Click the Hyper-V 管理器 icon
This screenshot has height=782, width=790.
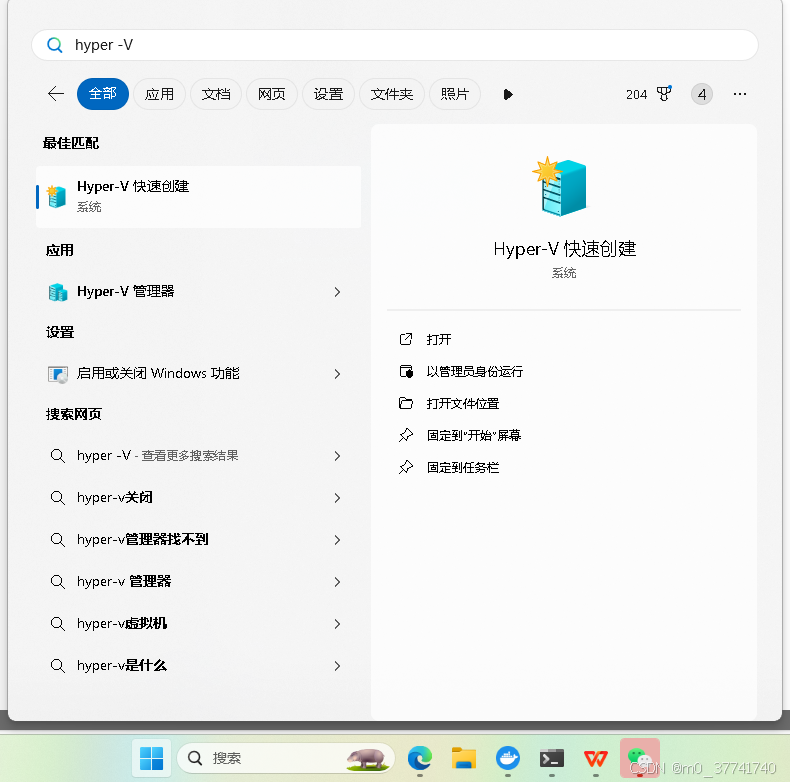[x=57, y=292]
